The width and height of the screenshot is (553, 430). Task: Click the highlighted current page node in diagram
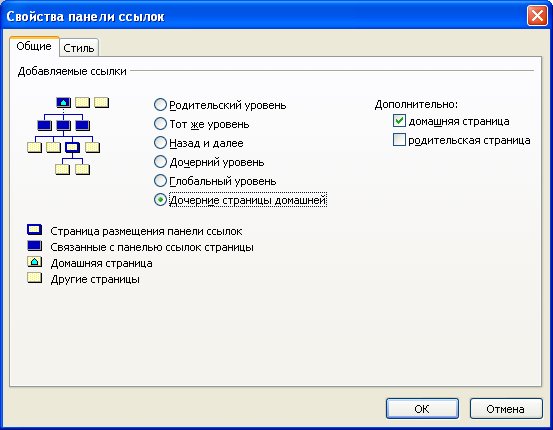pyautogui.click(x=72, y=147)
